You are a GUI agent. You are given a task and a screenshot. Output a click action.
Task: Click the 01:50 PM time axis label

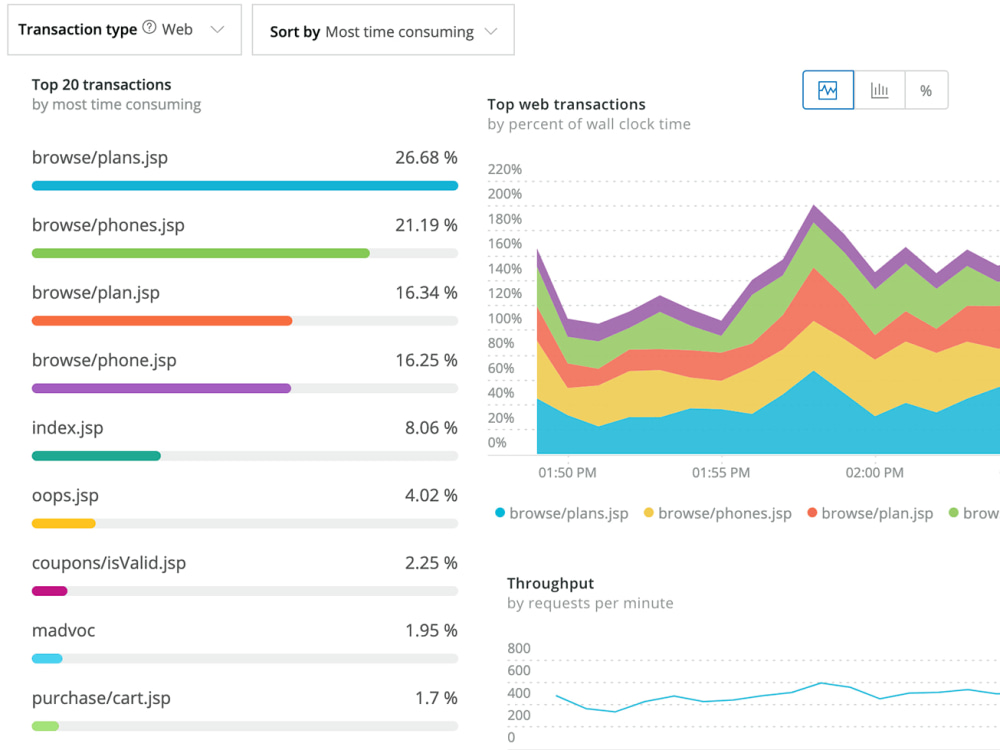click(567, 473)
